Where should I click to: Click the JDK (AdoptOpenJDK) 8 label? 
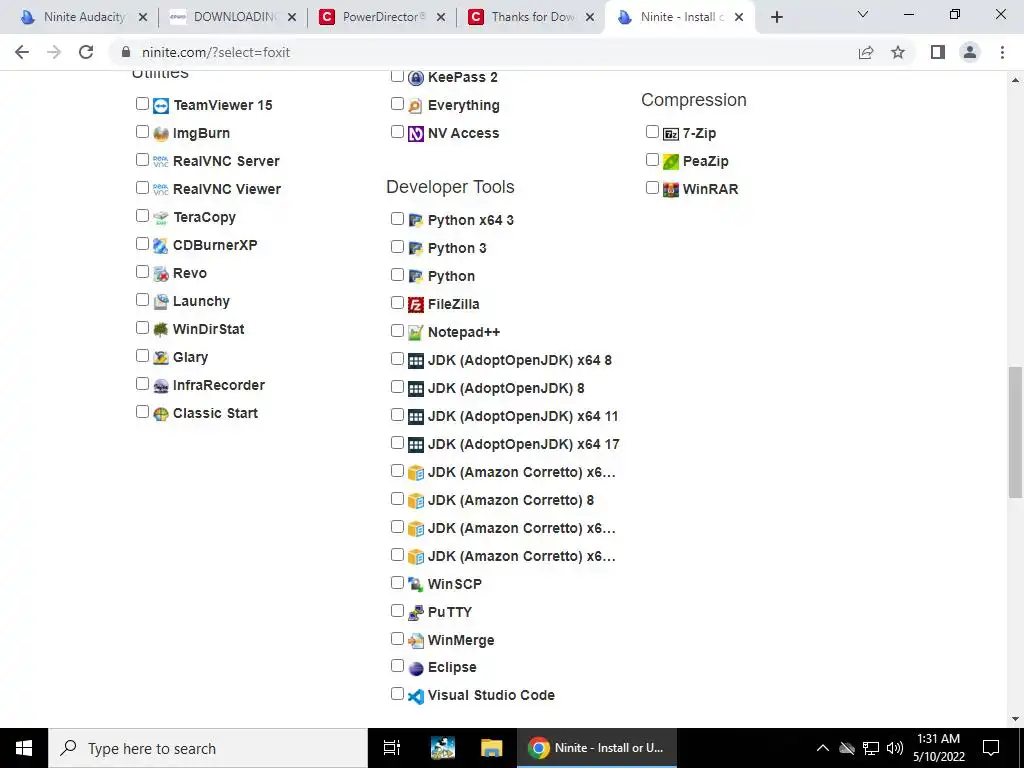pos(506,389)
